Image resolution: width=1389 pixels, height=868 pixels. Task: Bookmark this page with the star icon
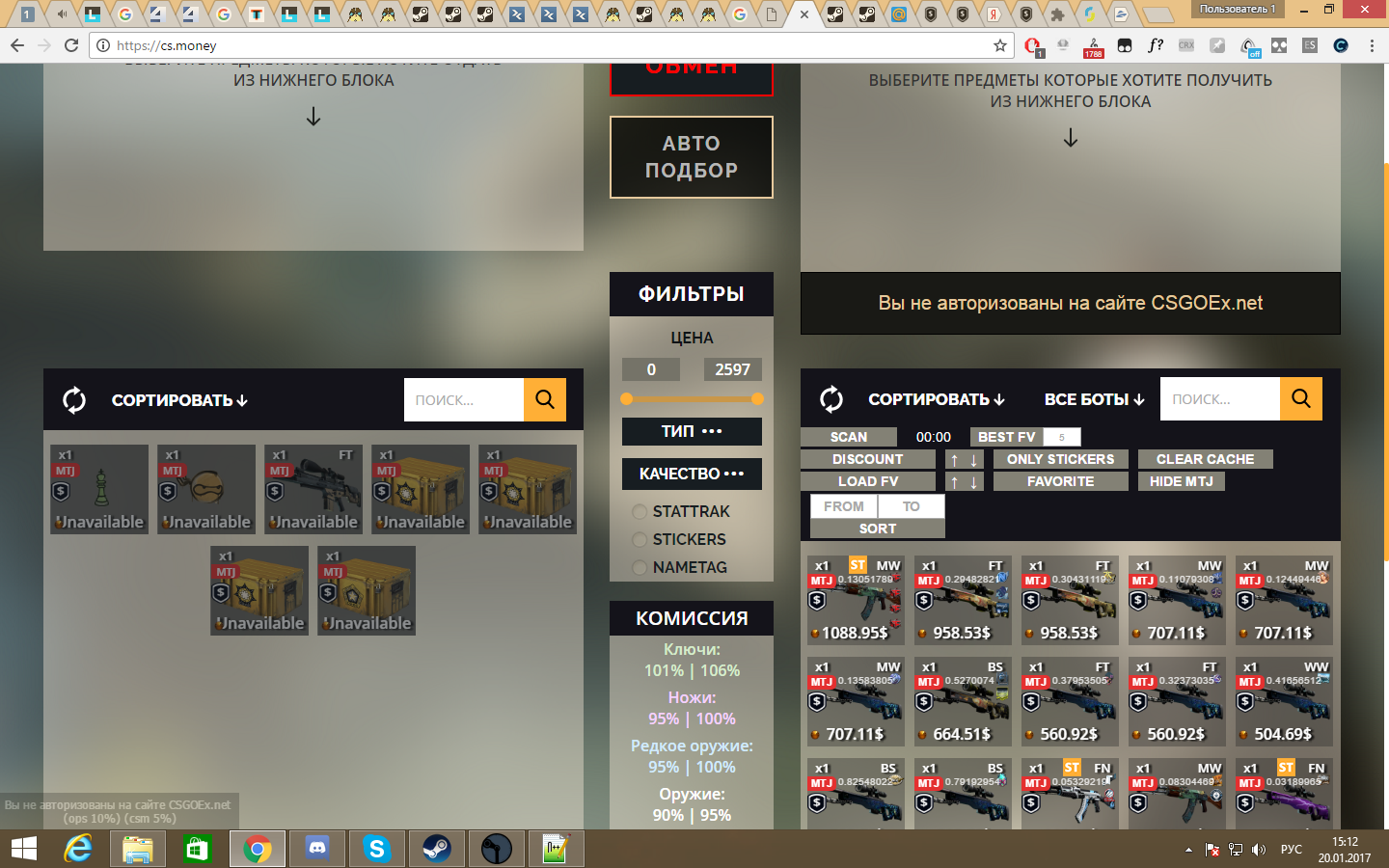pos(1000,45)
